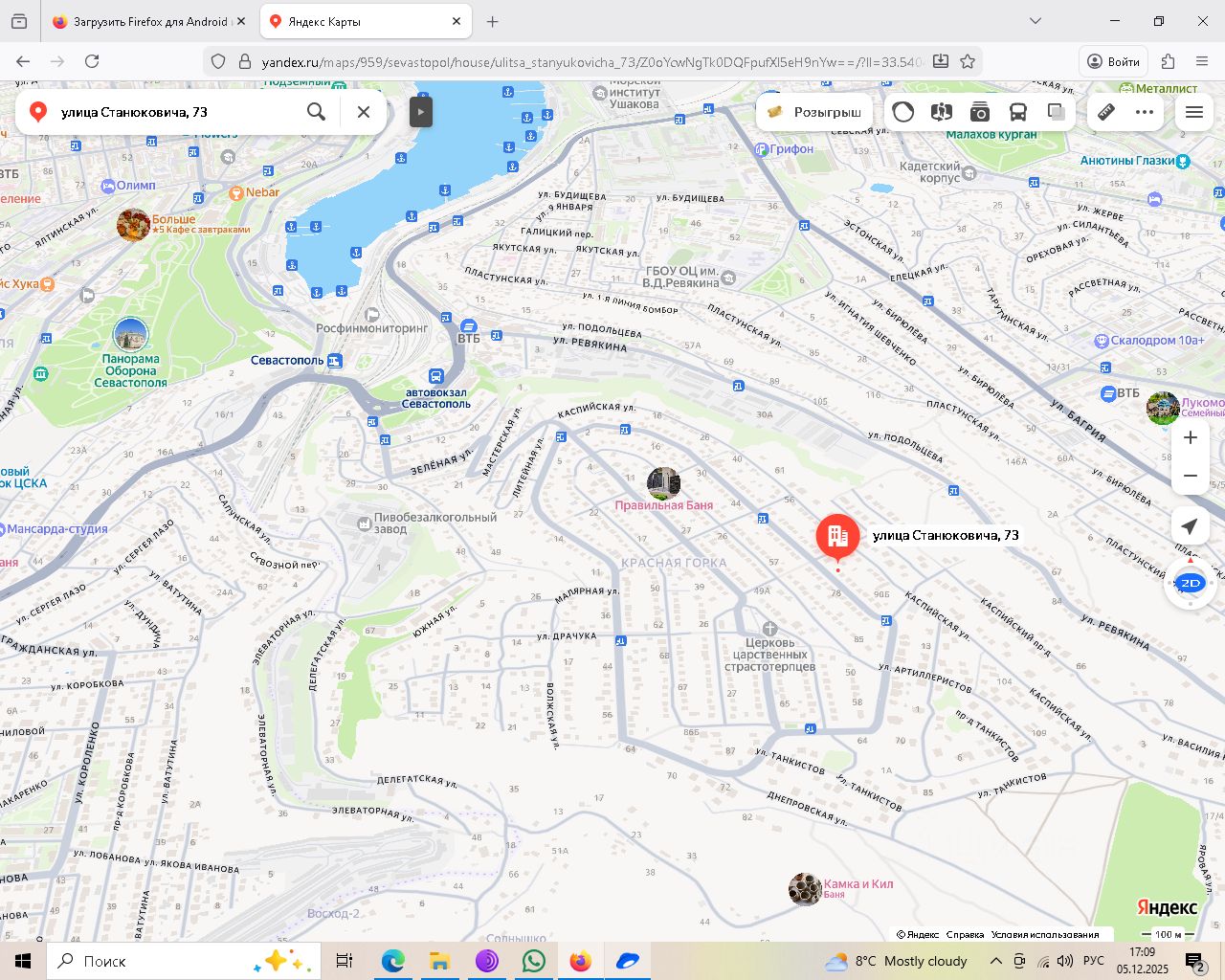Open the Панорама Оборона Севастополя landmark marker
1225x980 pixels.
(131, 335)
